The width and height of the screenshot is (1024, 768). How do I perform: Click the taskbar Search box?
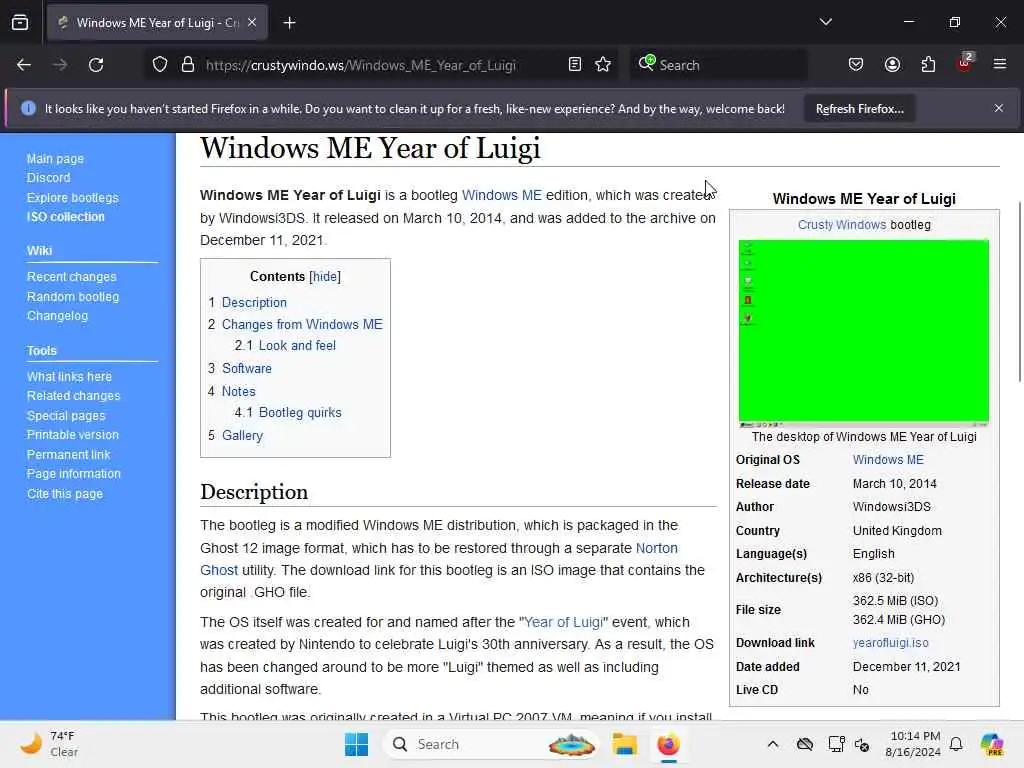point(491,744)
